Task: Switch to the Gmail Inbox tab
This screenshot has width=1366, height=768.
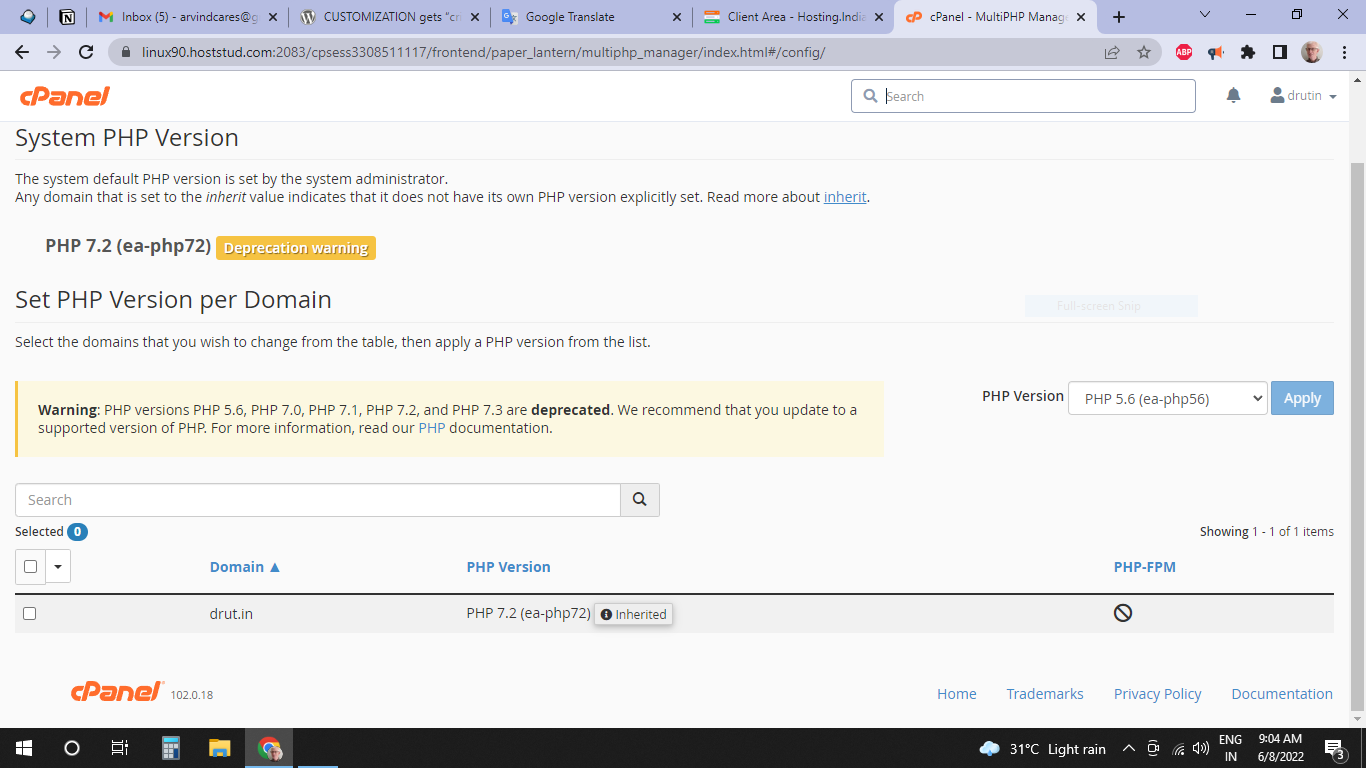Action: coord(186,17)
